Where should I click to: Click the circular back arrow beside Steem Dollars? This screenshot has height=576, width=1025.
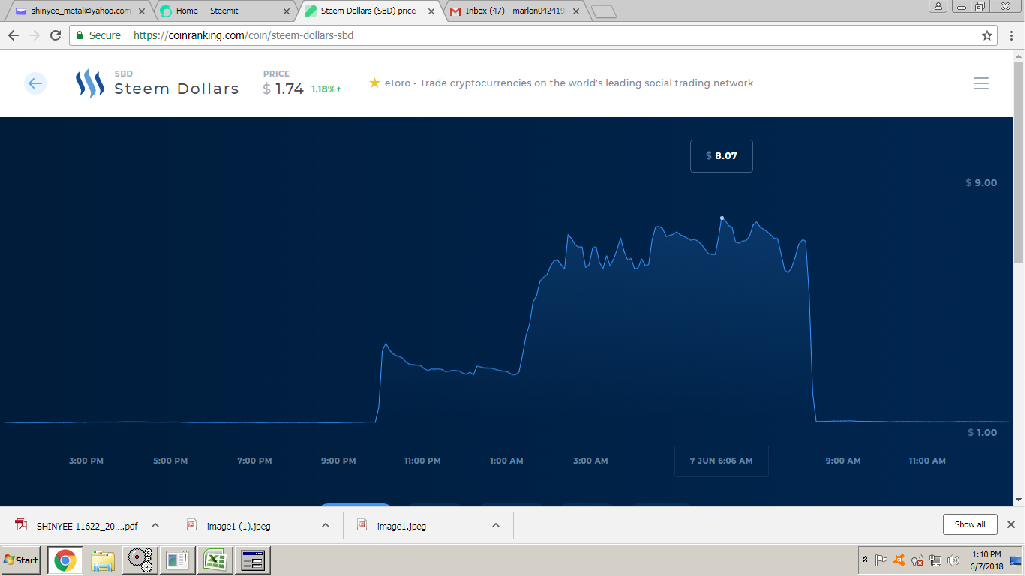(x=35, y=83)
